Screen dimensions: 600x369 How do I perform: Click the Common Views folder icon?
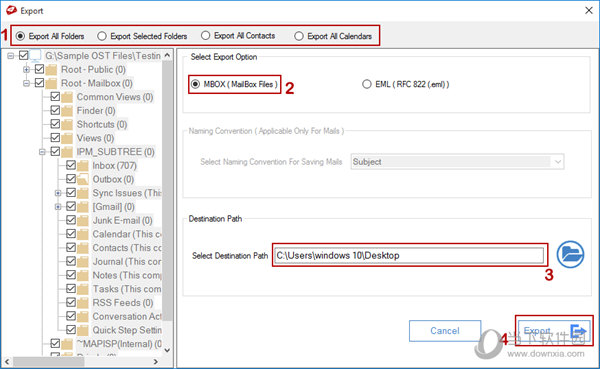[67, 97]
